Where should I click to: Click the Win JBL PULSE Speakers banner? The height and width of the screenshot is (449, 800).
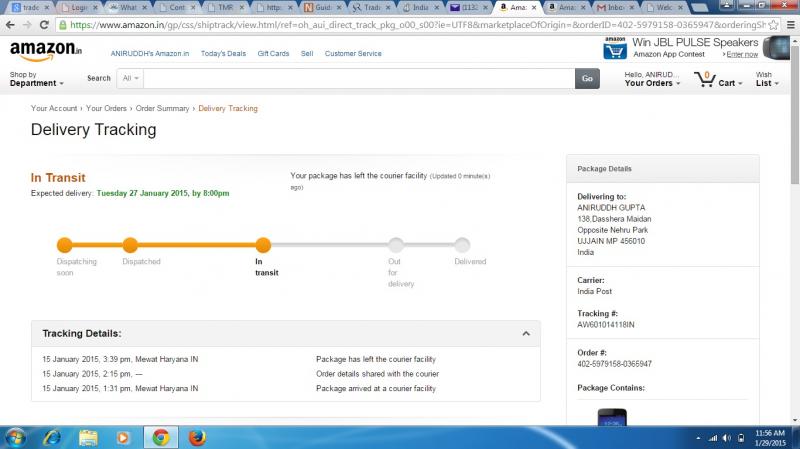coord(695,42)
